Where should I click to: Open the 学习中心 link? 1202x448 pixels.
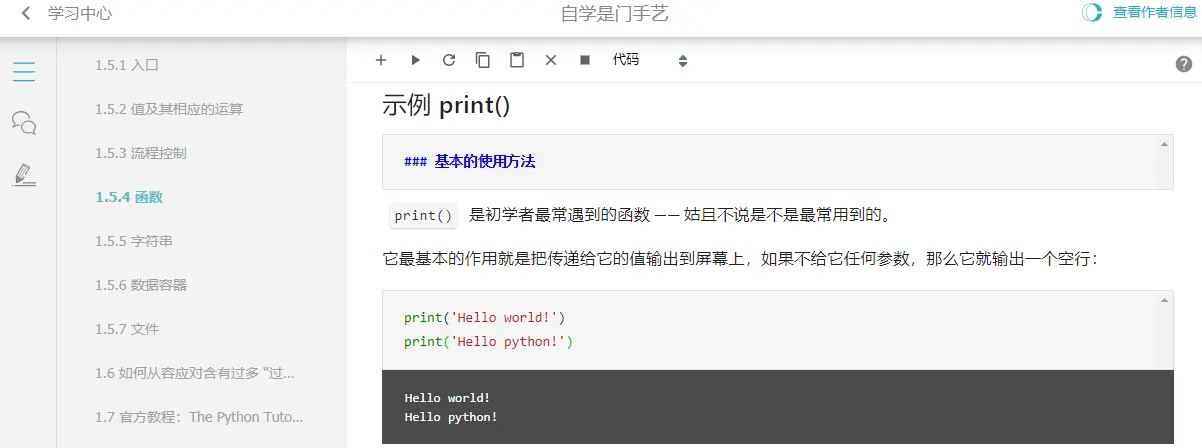(x=80, y=14)
